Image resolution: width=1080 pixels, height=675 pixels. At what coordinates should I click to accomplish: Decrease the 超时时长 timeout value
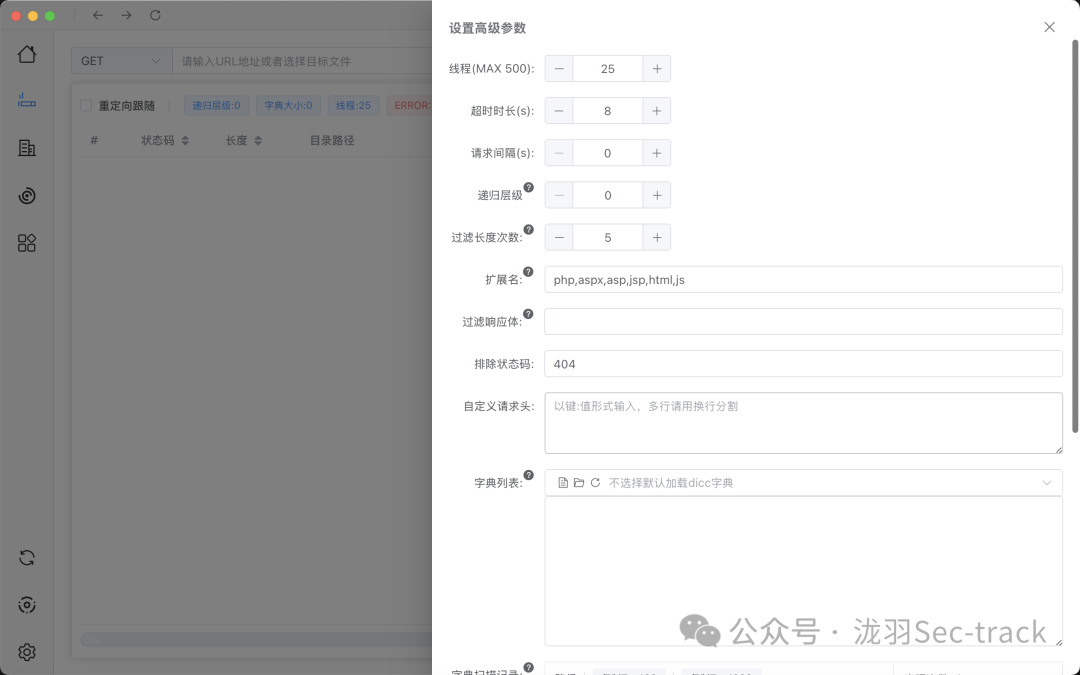(x=559, y=111)
